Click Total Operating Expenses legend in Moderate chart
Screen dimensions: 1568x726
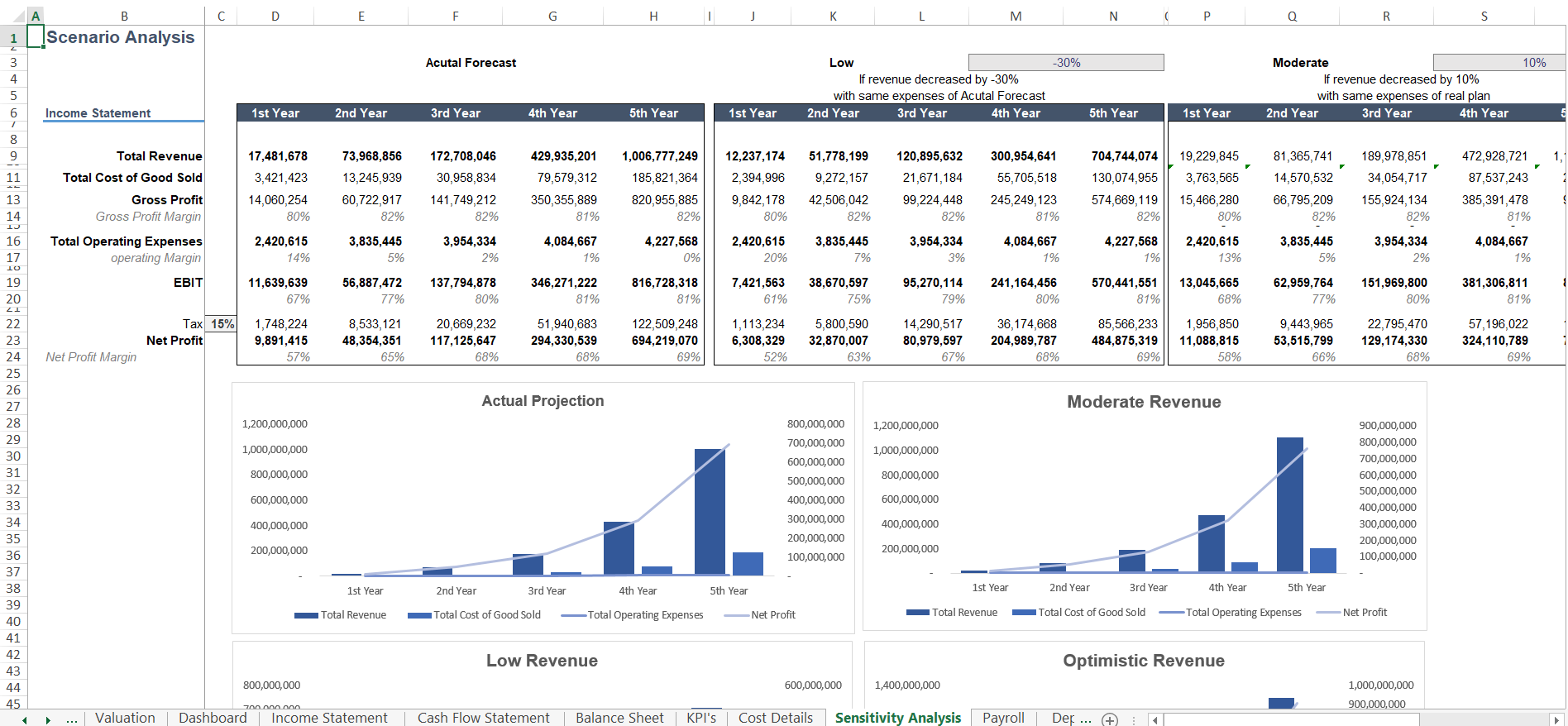(1231, 613)
